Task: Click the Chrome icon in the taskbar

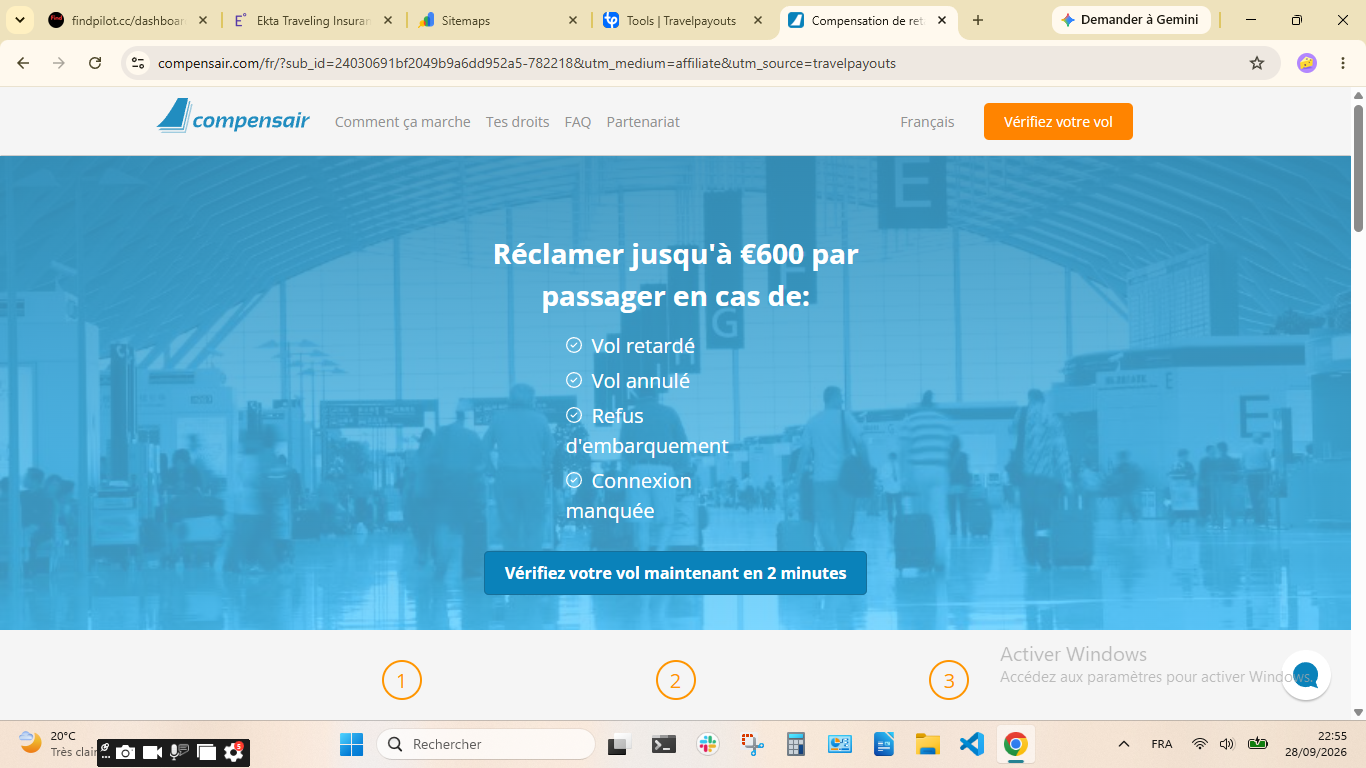Action: [1015, 744]
